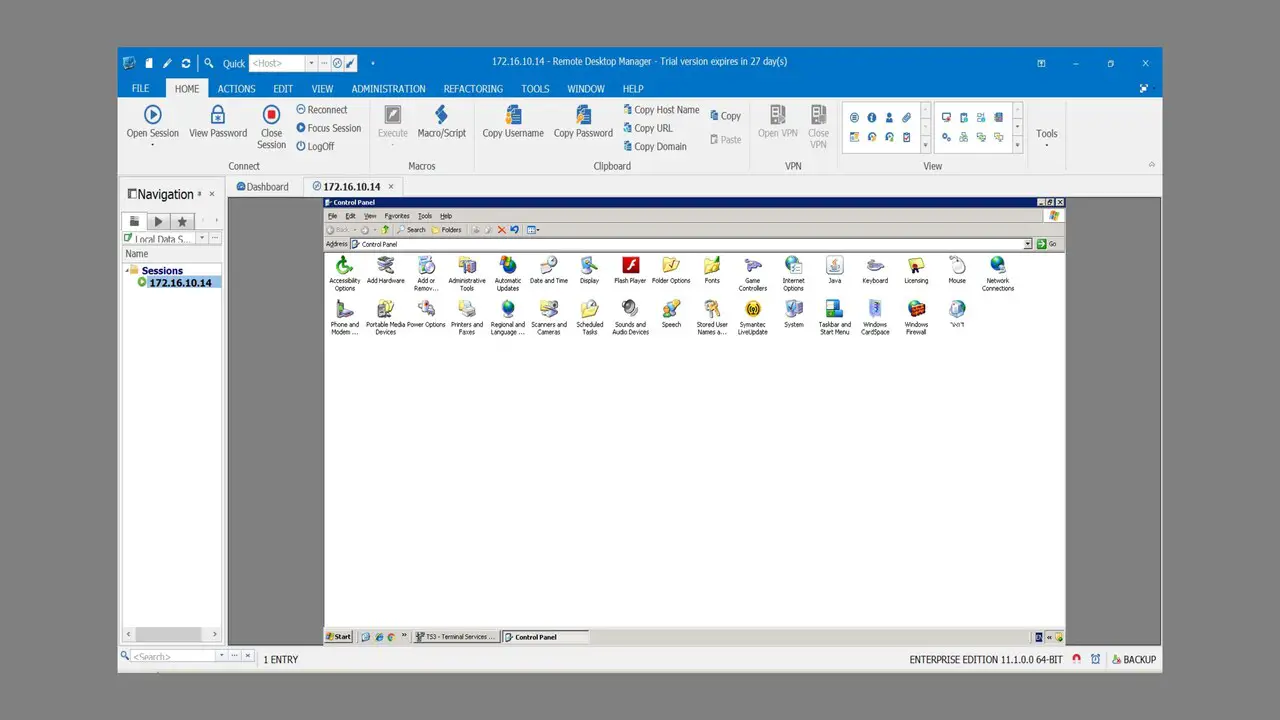Open the Local Data Source dropdown

[x=202, y=238]
